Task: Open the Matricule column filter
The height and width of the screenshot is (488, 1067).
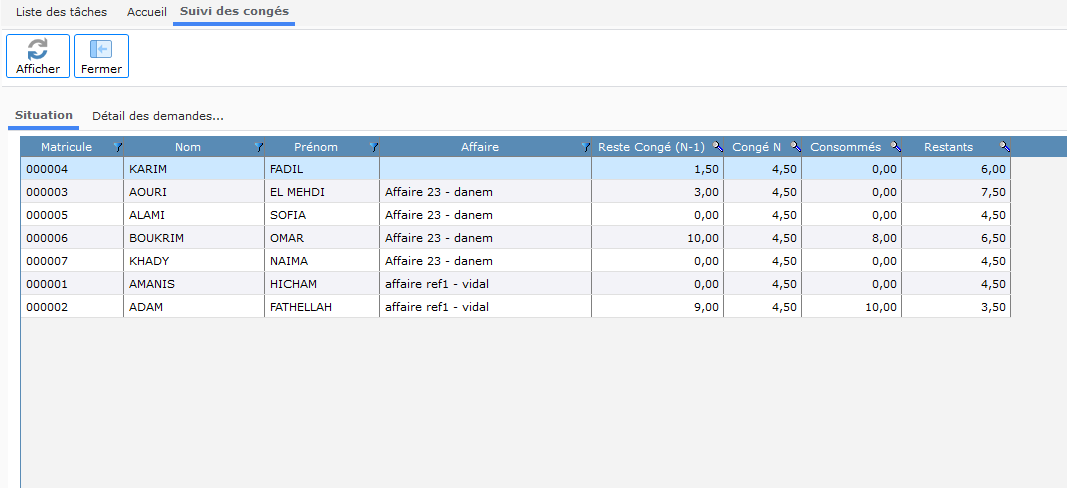Action: [117, 147]
